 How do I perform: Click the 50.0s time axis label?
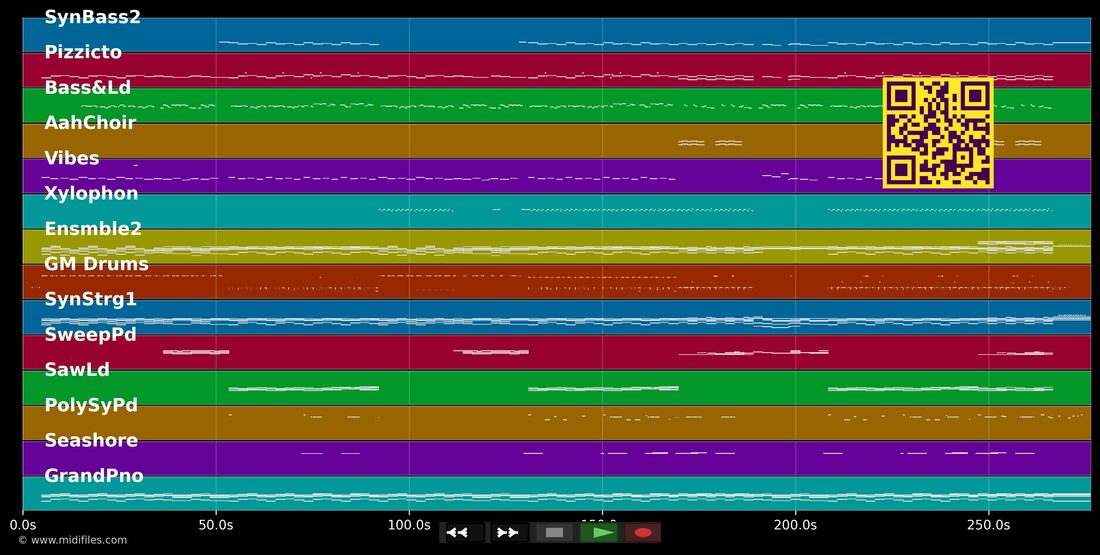pos(216,524)
